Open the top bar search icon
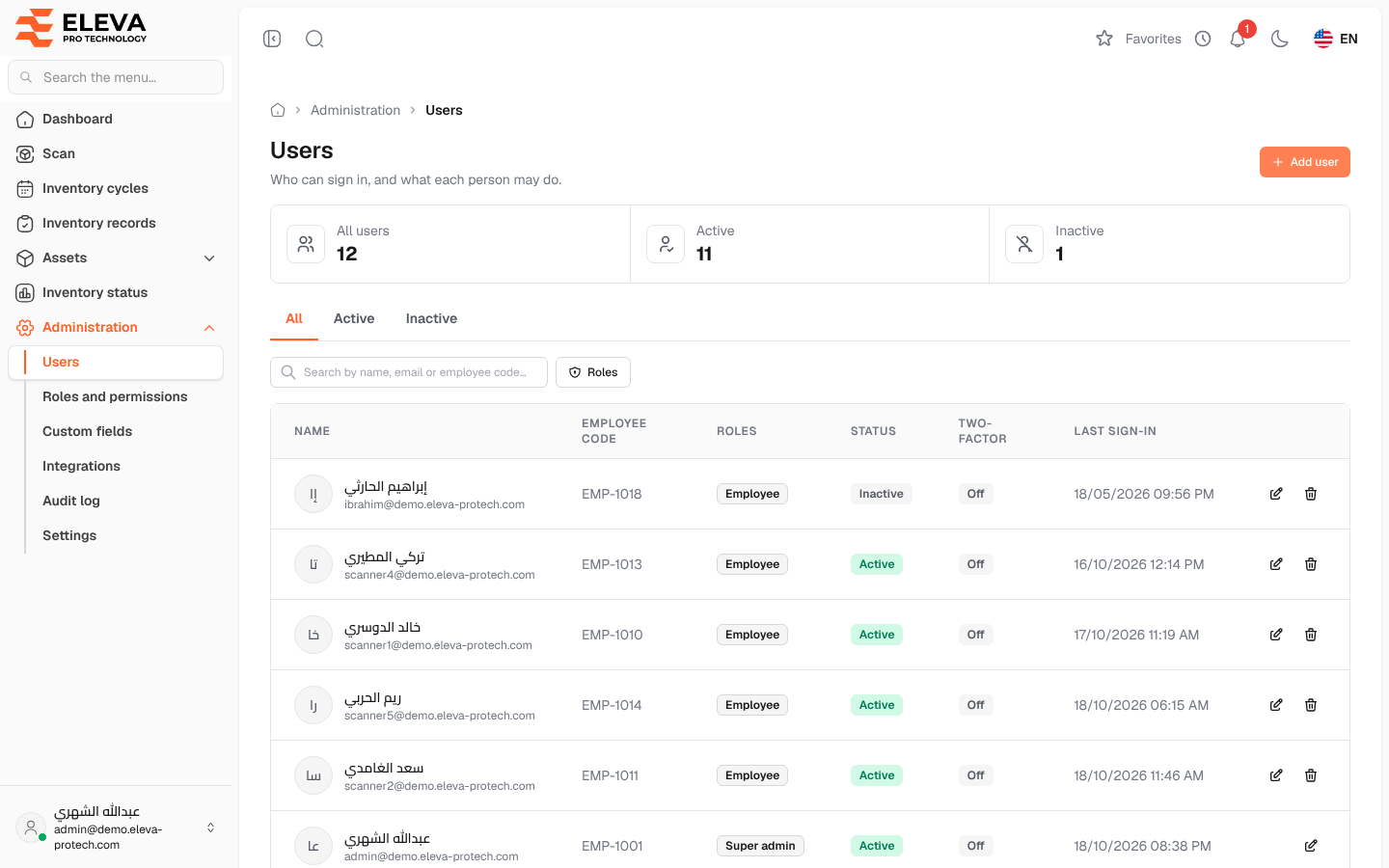This screenshot has width=1389, height=868. [314, 39]
